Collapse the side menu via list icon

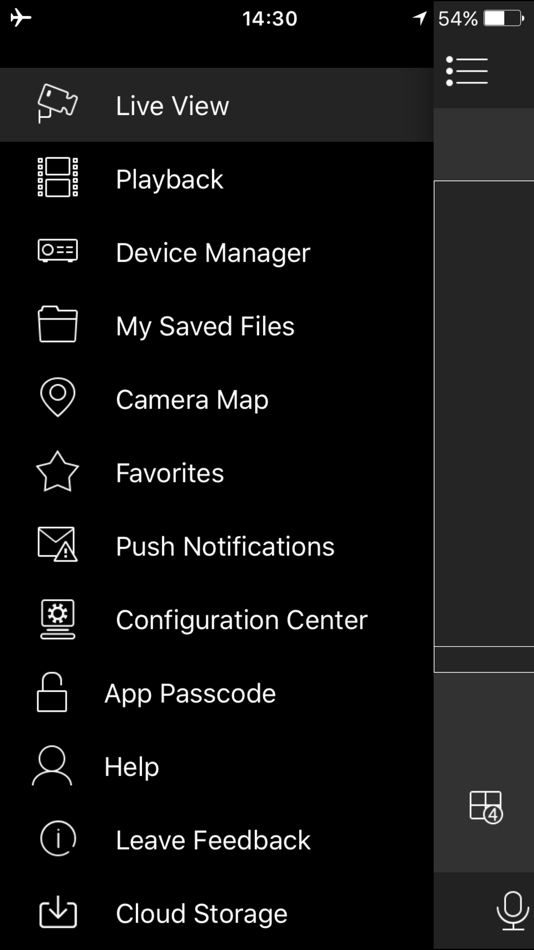pyautogui.click(x=467, y=71)
